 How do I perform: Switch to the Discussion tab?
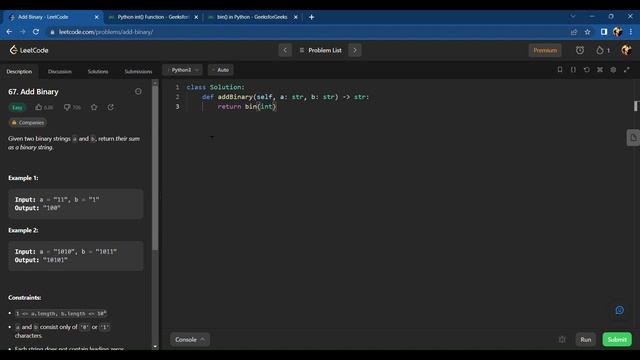[x=60, y=71]
